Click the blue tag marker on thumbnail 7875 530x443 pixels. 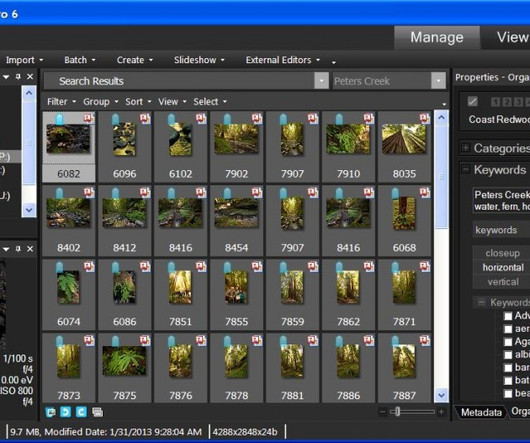pos(115,341)
